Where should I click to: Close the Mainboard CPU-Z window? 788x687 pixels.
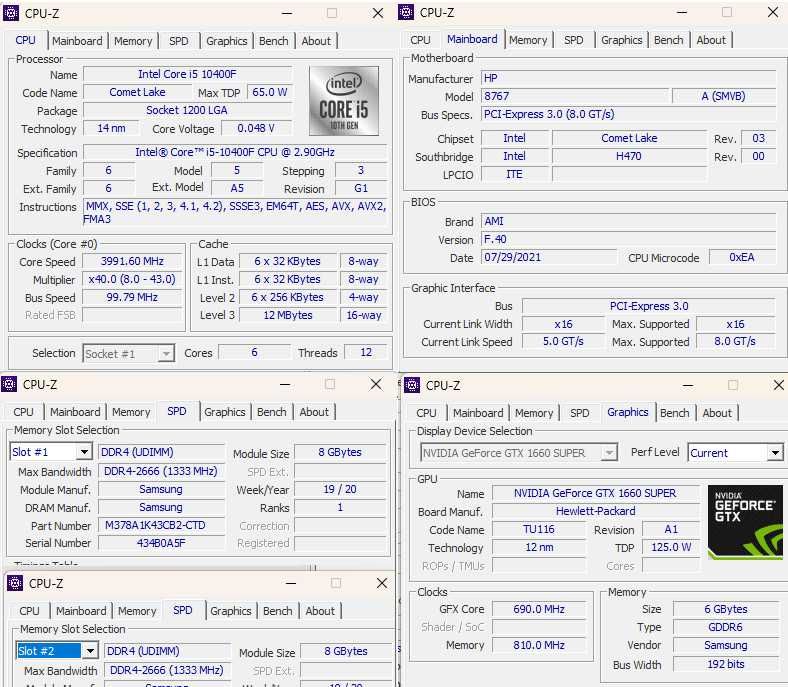tap(773, 12)
